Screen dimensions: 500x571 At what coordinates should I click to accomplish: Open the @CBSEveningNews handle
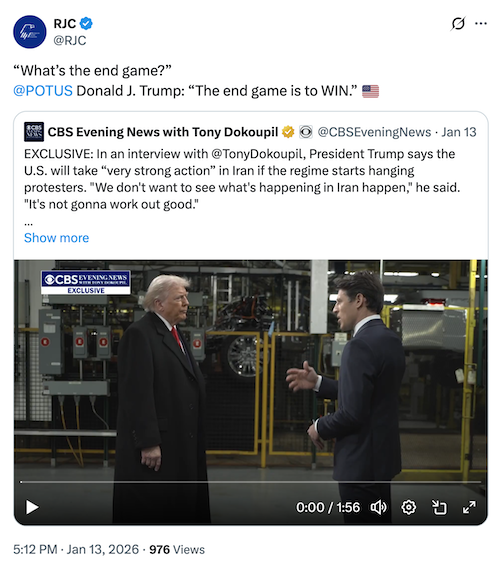374,132
